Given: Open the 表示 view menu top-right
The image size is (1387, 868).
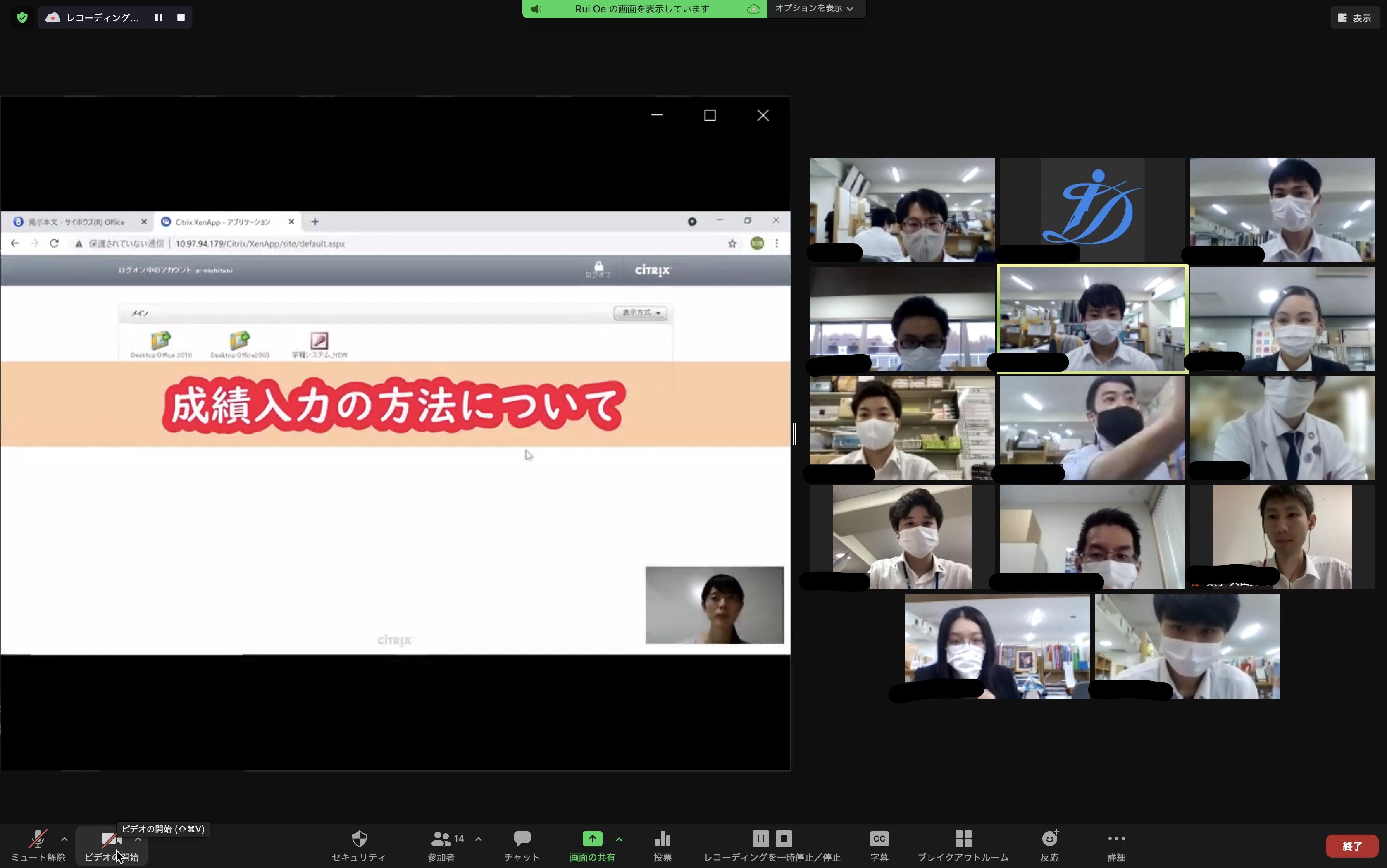Looking at the screenshot, I should 1355,18.
